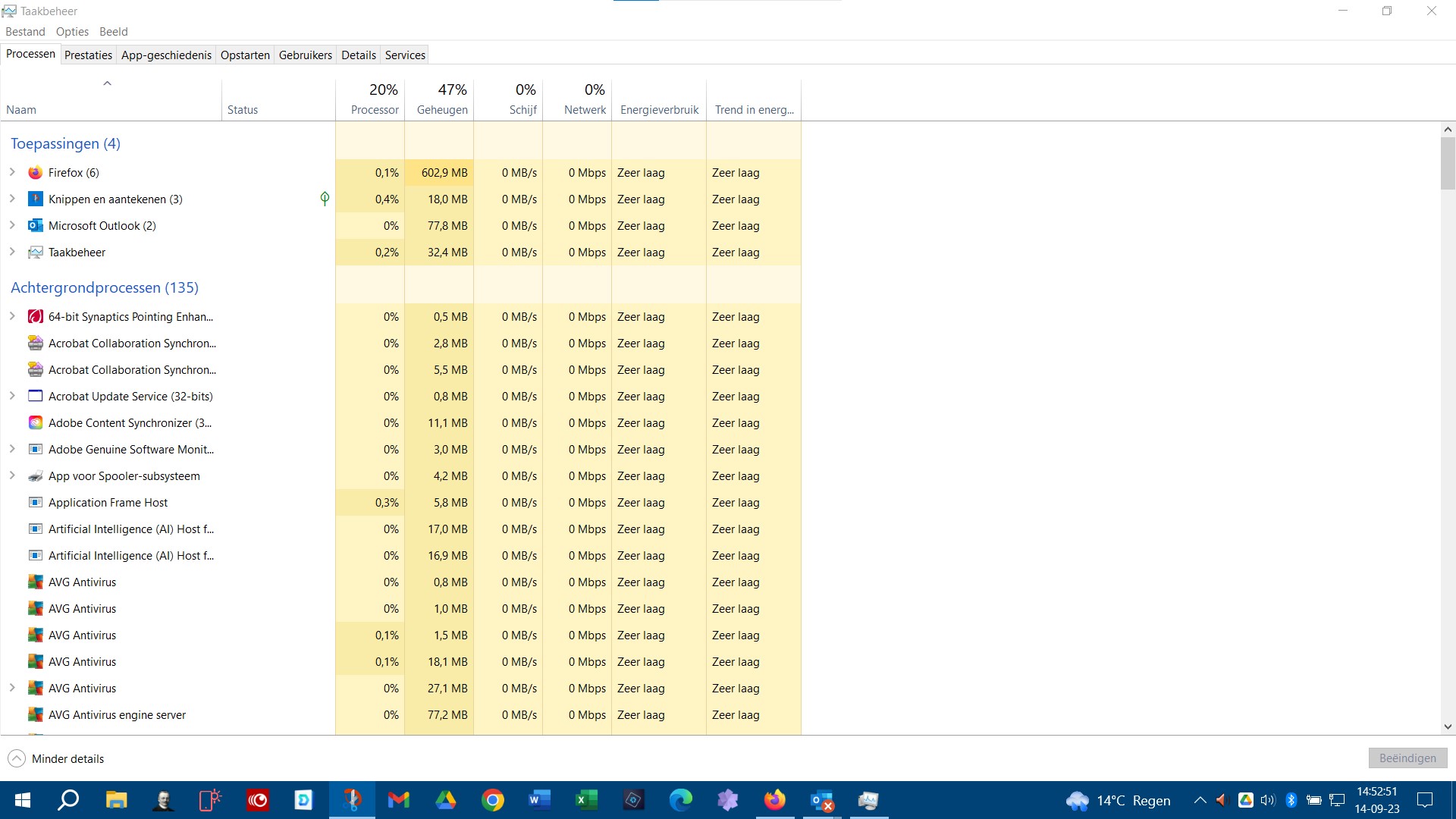Click the Synaptics Pointing process icon
The height and width of the screenshot is (819, 1456).
coord(35,317)
